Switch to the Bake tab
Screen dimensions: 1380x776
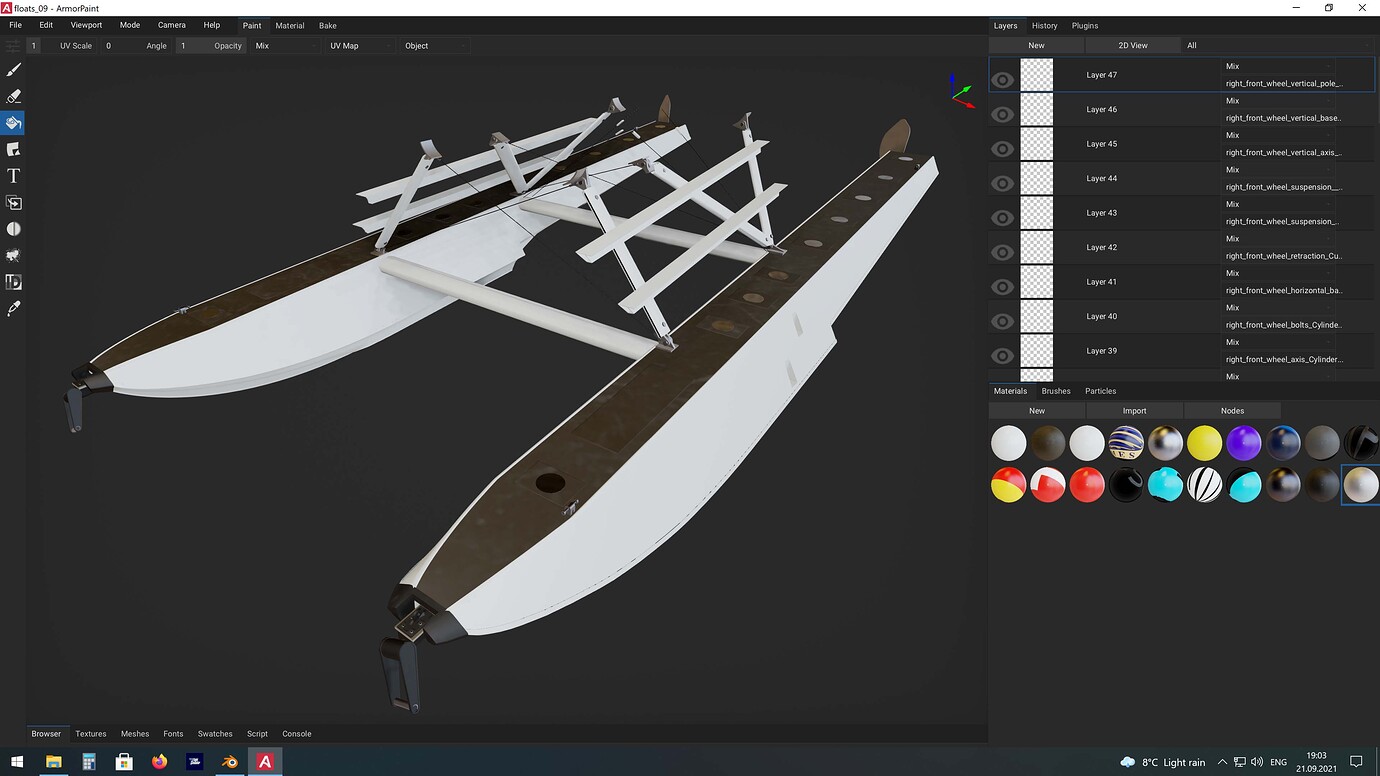click(328, 26)
